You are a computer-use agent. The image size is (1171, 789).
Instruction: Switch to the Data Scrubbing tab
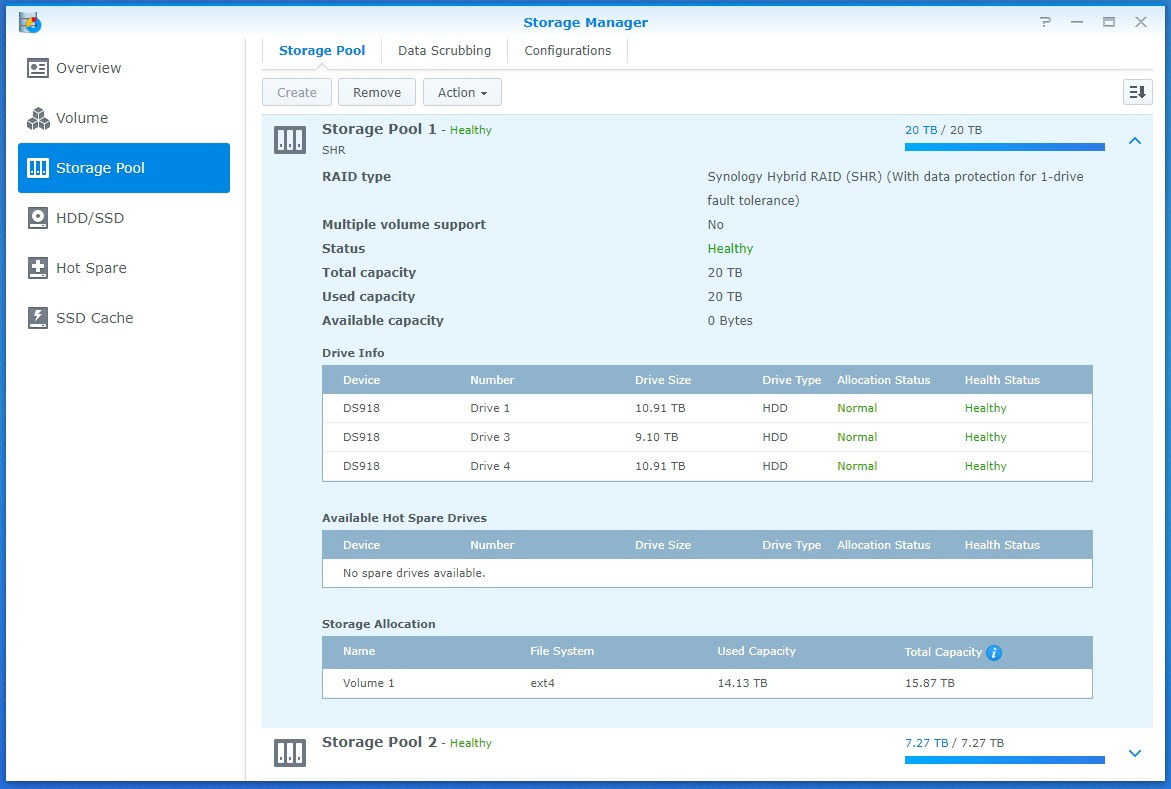pos(444,50)
